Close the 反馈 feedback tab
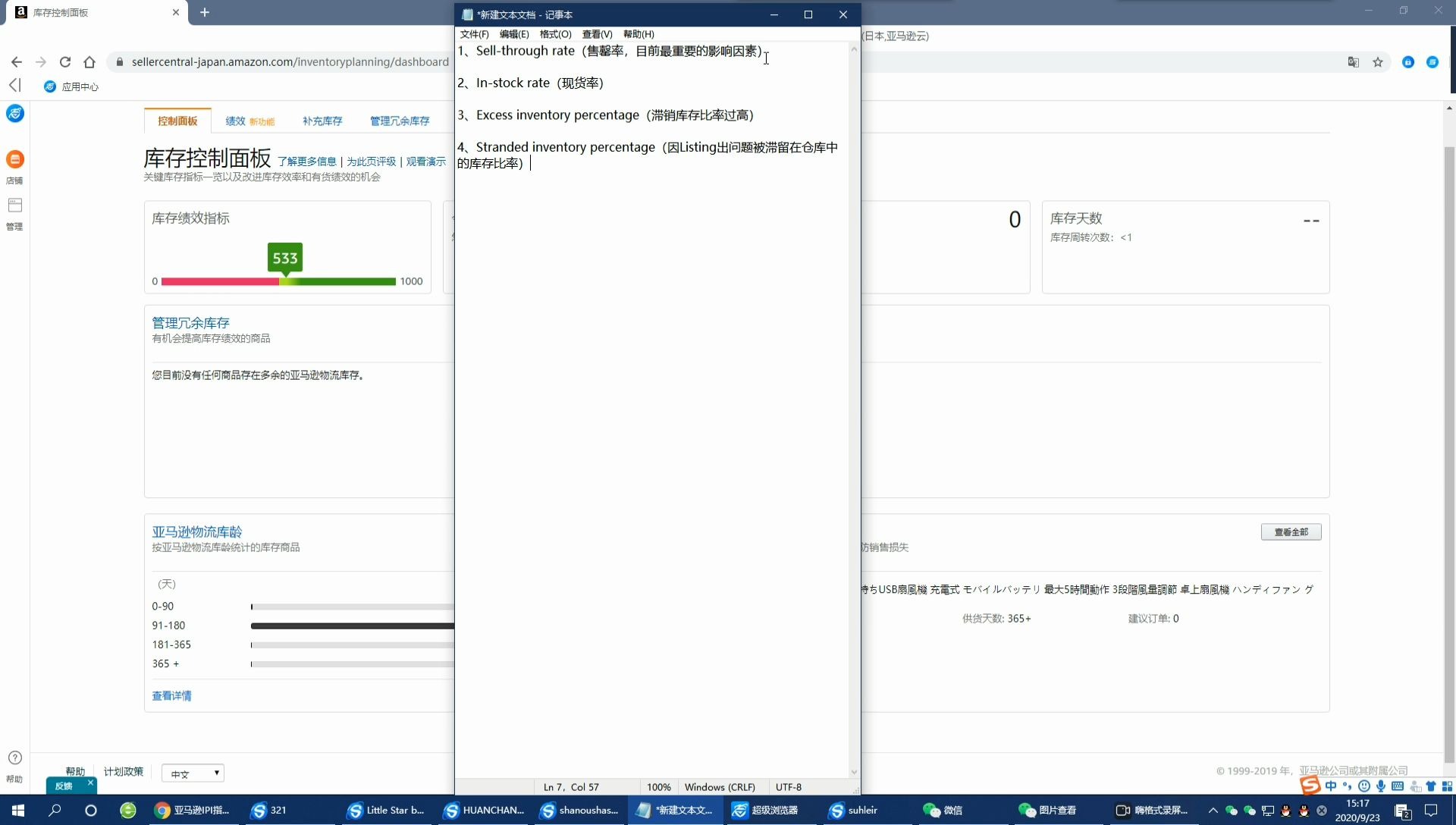1456x825 pixels. coord(90,783)
